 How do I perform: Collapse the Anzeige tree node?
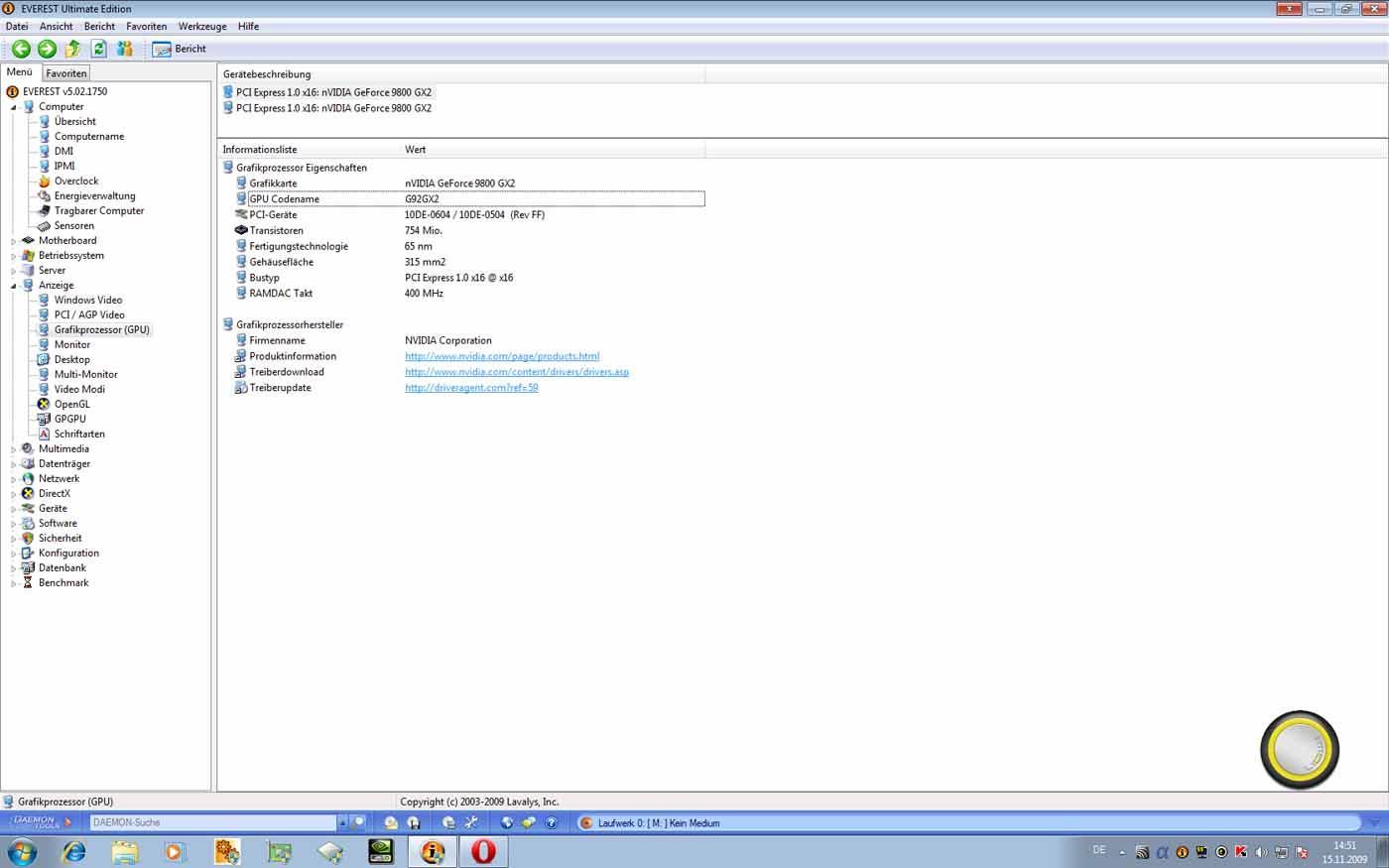click(14, 286)
